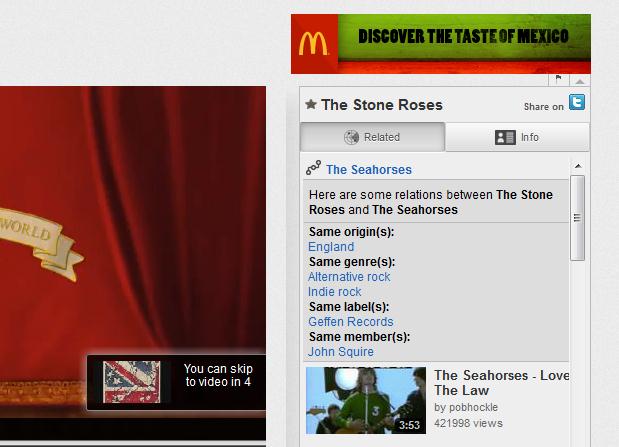Click the flag icon below the banner

point(559,79)
